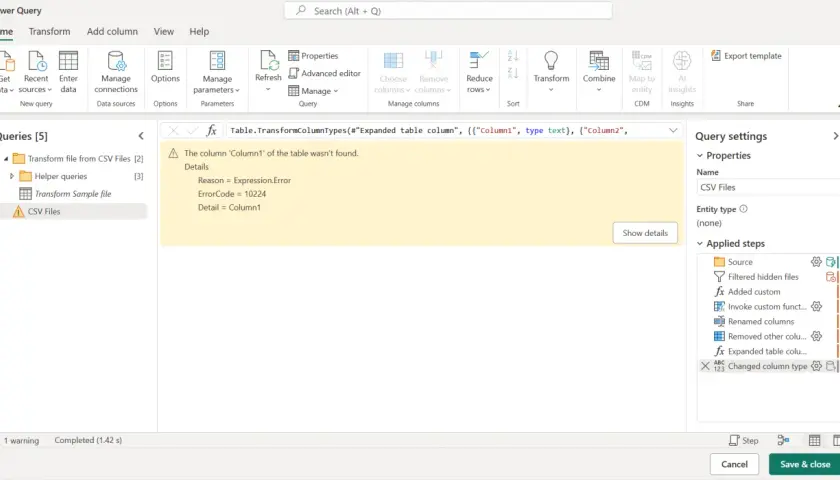The width and height of the screenshot is (840, 480).
Task: Click the Cancel button
Action: (734, 464)
